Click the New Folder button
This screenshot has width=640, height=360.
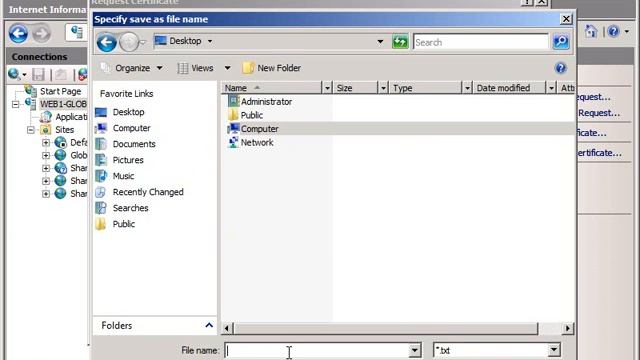pos(271,68)
